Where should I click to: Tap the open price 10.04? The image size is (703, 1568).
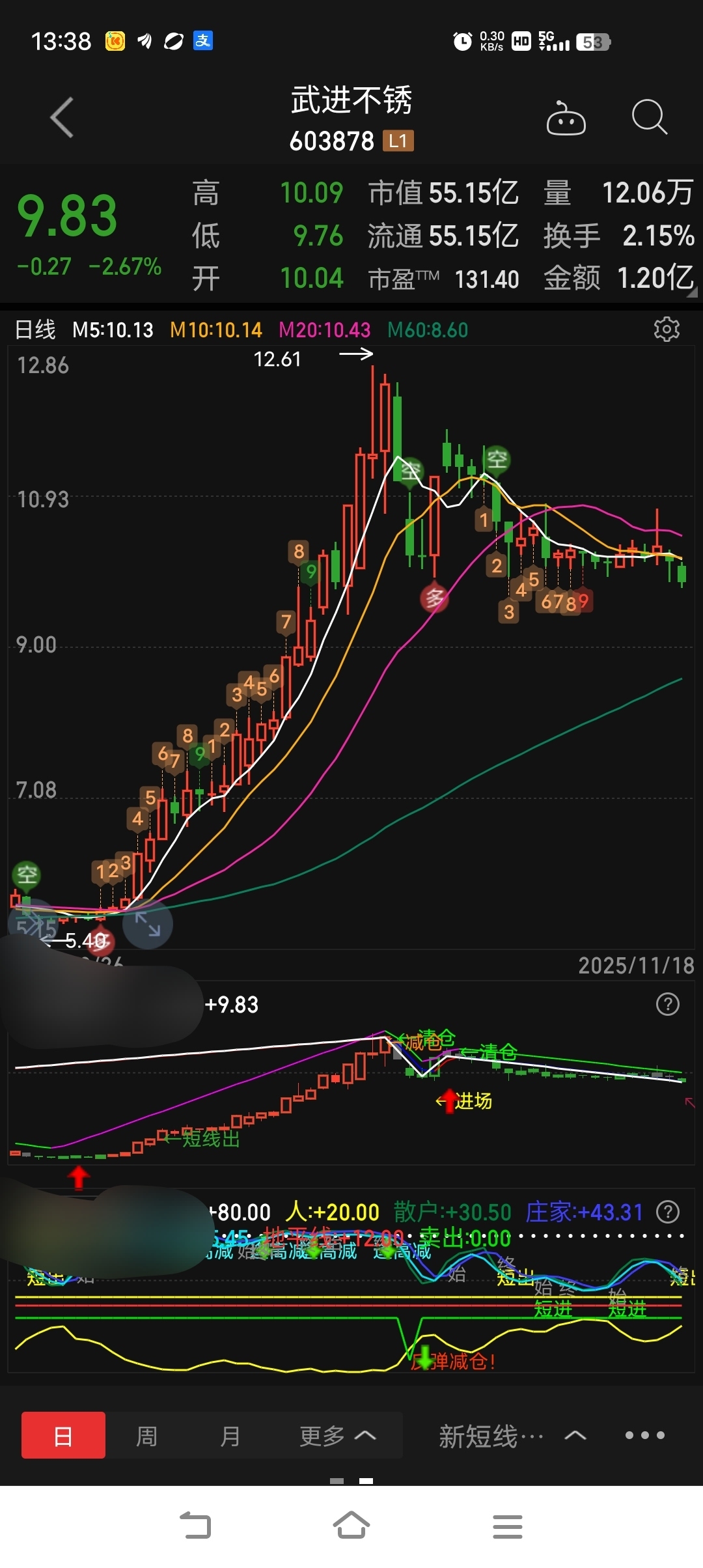tap(311, 278)
